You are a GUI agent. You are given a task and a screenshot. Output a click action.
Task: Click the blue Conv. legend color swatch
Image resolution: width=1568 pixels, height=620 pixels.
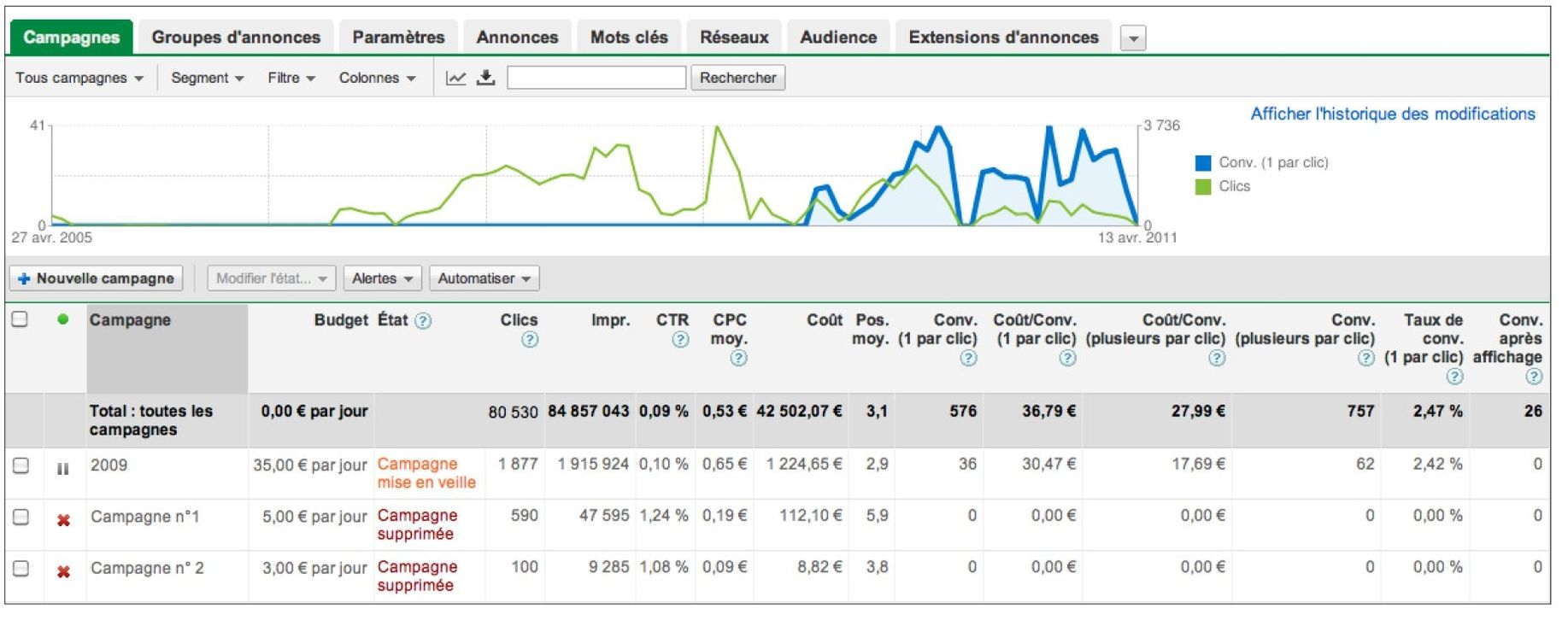(x=1203, y=163)
